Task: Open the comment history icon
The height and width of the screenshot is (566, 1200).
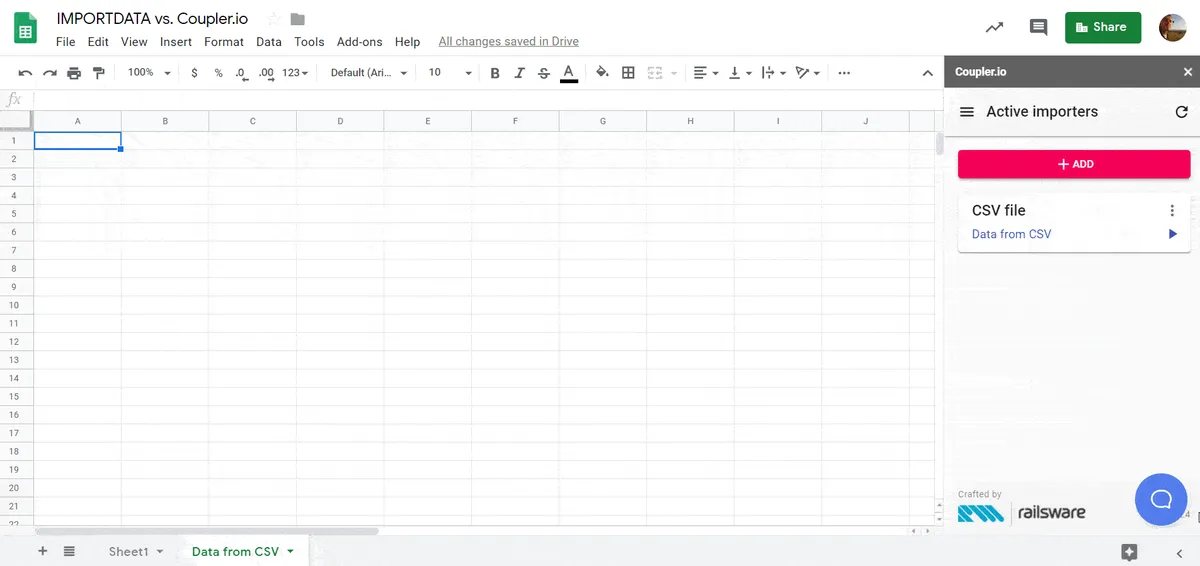Action: click(x=1038, y=28)
